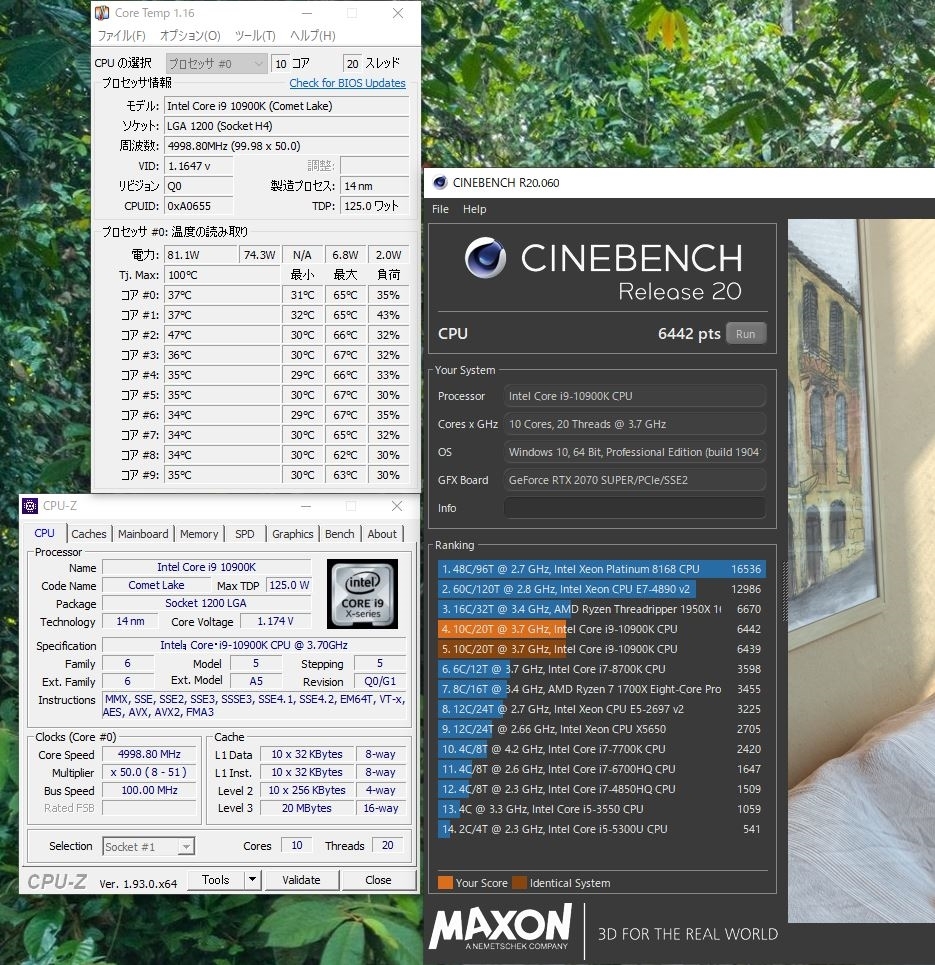Click the Cinebench sphere logo in the header
This screenshot has height=965, width=935.
(x=486, y=258)
